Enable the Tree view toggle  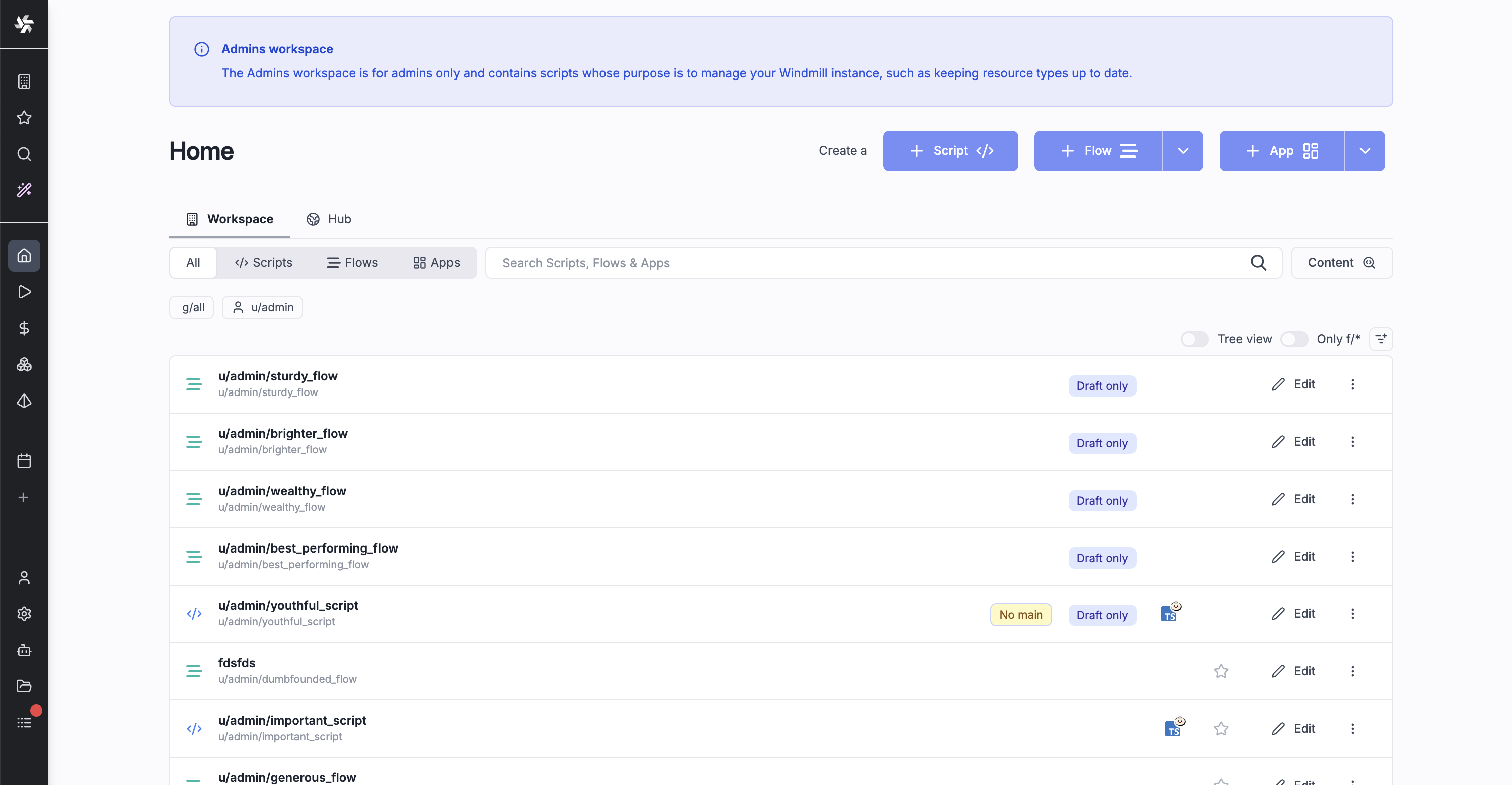coord(1194,339)
